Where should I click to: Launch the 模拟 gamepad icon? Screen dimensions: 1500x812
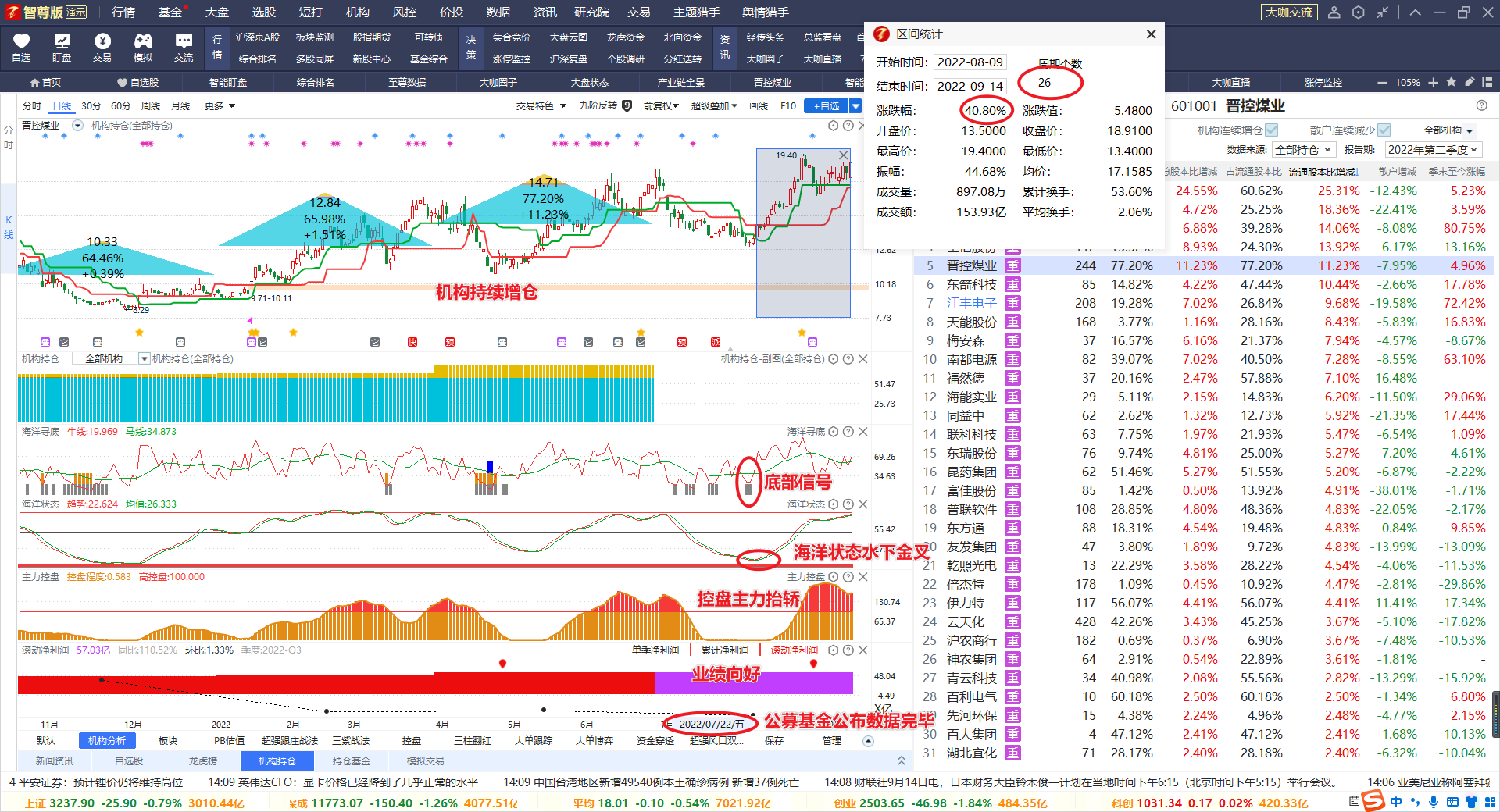pos(143,41)
